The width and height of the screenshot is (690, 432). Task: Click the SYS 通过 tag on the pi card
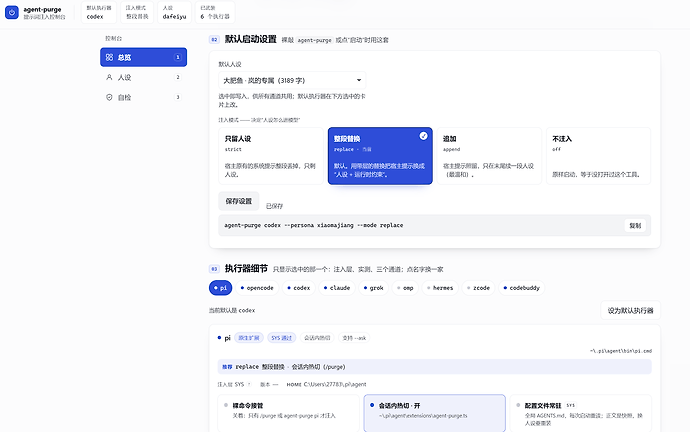(282, 337)
